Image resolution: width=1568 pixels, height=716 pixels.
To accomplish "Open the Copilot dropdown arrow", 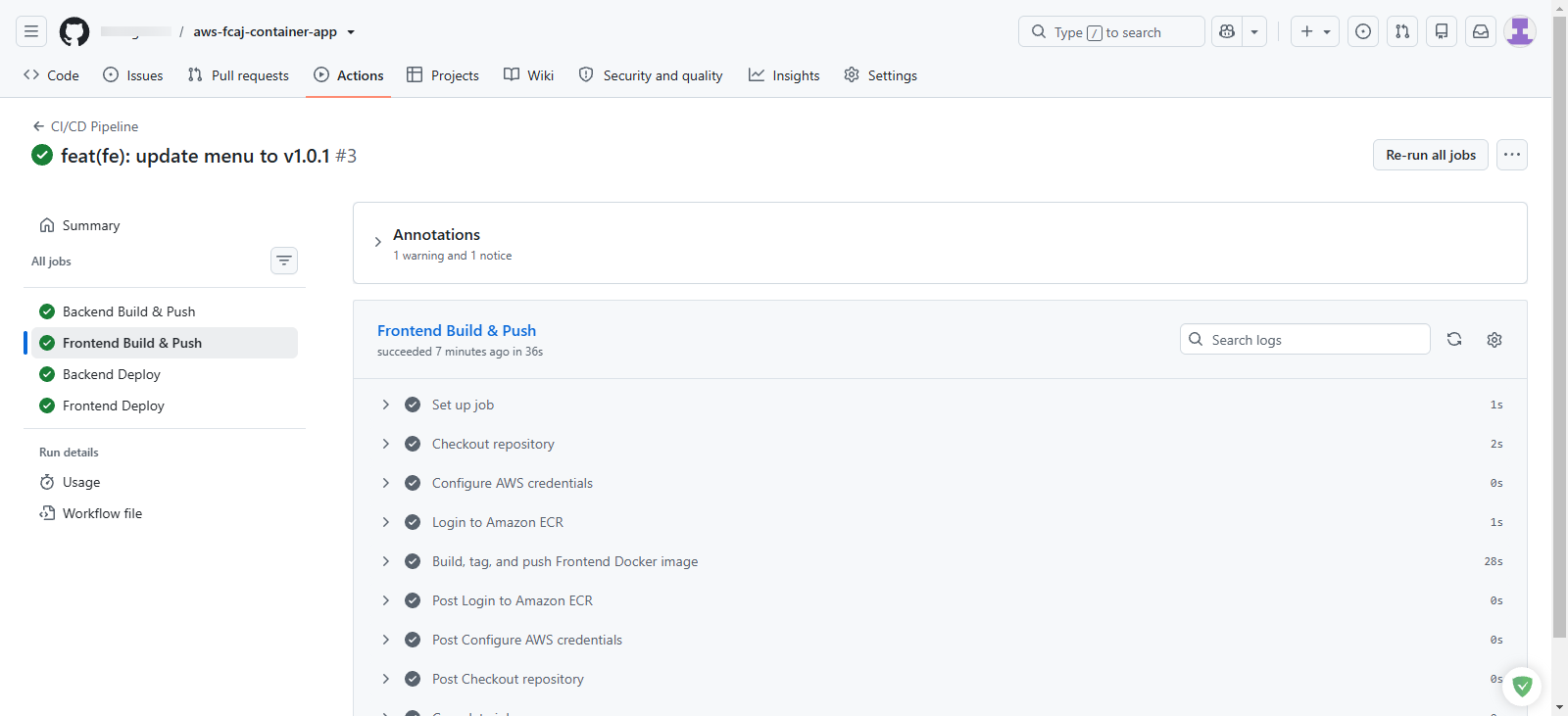I will (x=1254, y=31).
